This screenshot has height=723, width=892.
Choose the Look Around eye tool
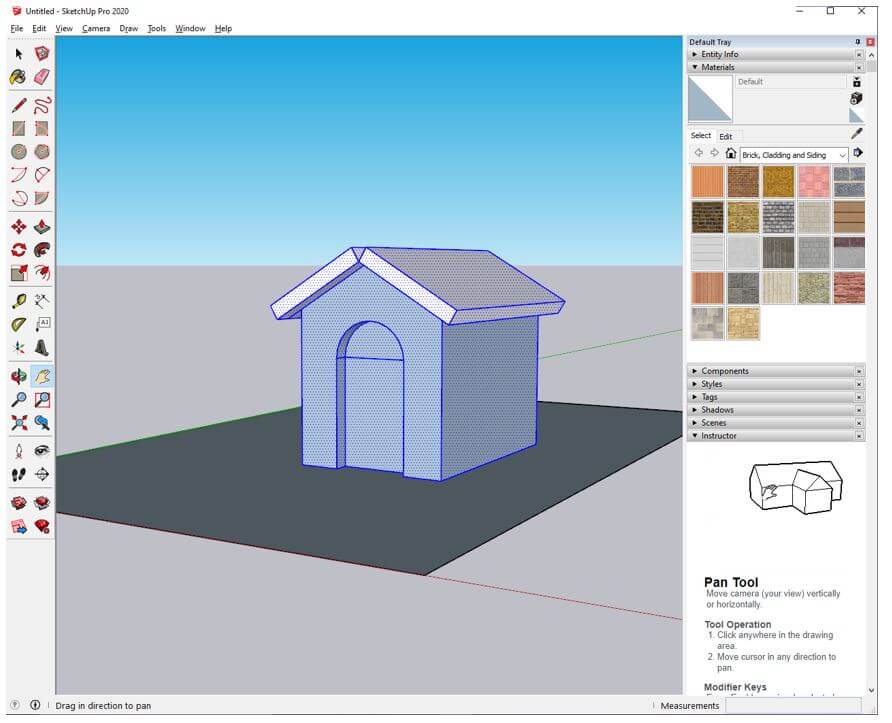[42, 452]
